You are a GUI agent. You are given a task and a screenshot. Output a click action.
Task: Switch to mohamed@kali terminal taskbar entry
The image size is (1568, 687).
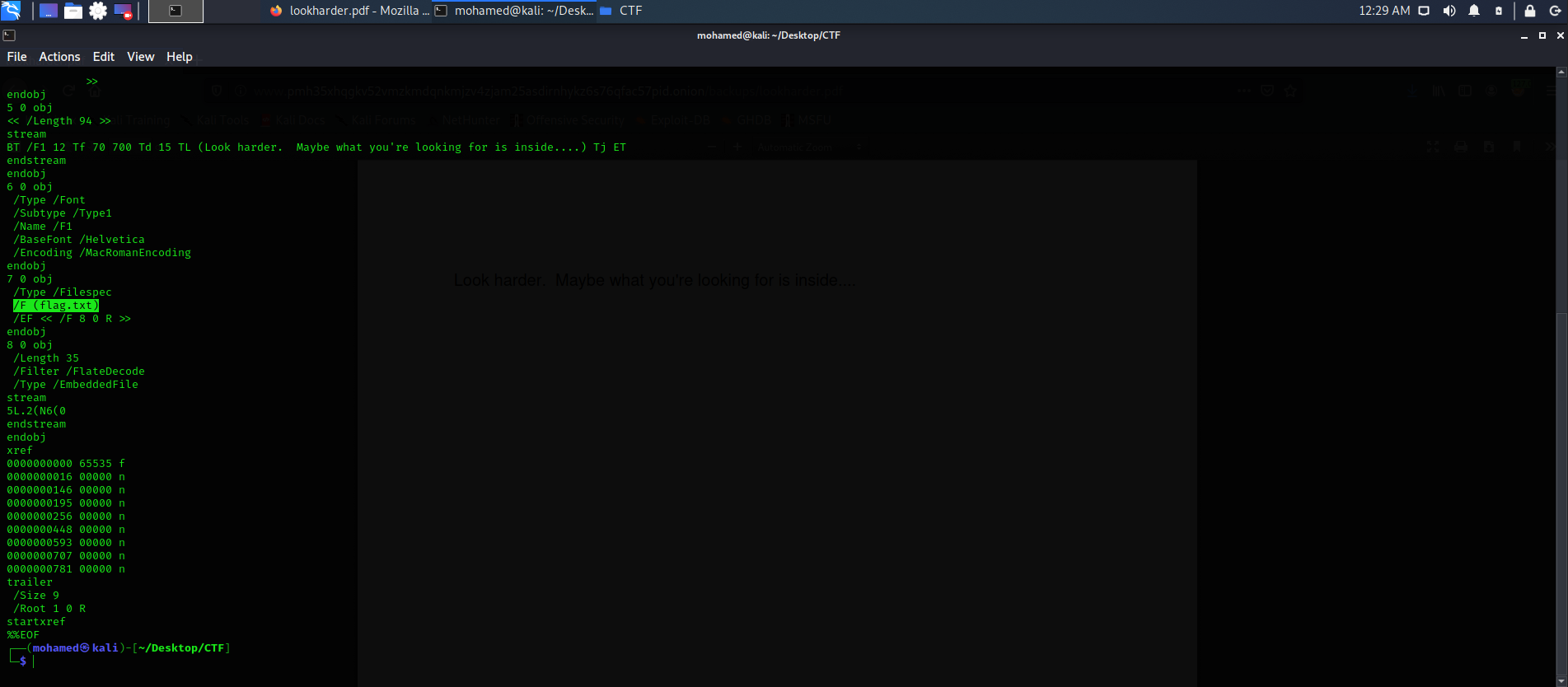[514, 11]
